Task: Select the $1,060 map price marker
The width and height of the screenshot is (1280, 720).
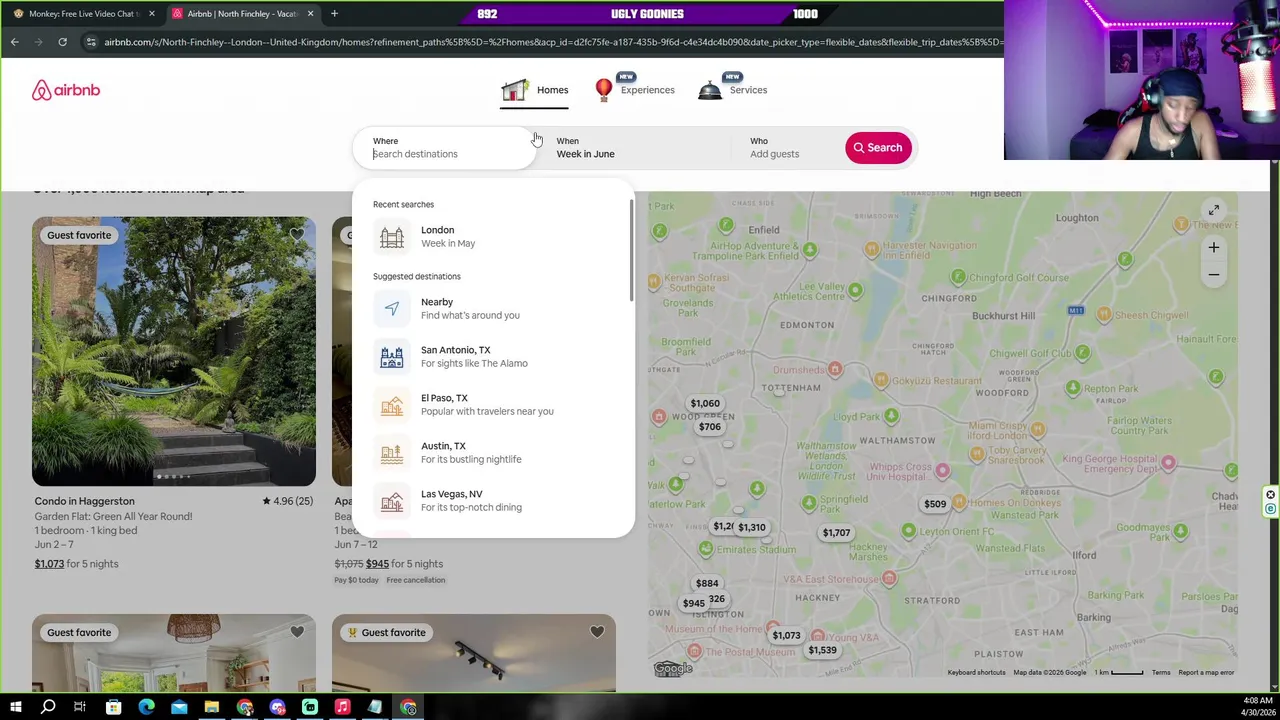Action: pyautogui.click(x=705, y=404)
